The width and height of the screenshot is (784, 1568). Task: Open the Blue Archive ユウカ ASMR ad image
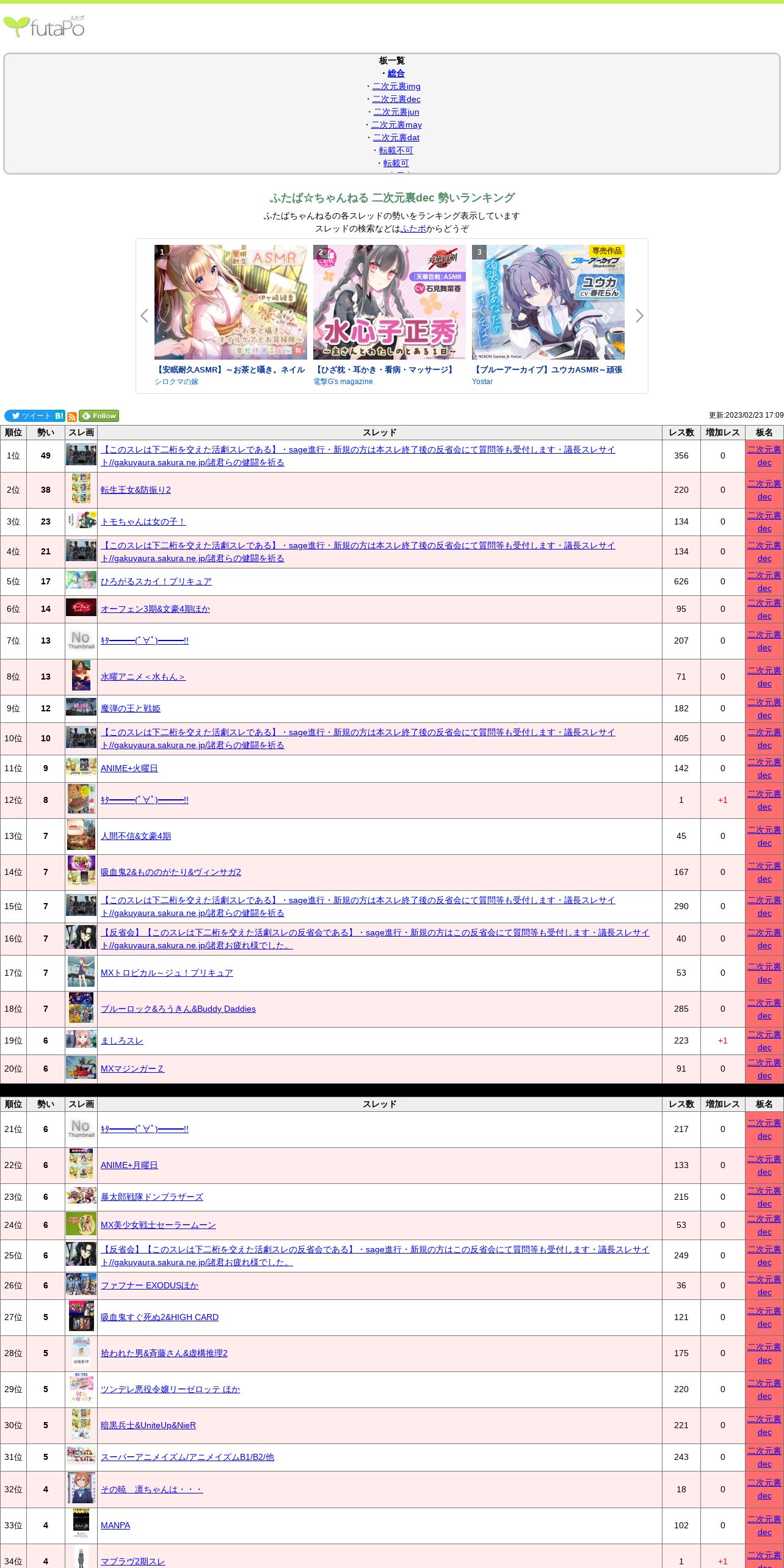tap(548, 302)
